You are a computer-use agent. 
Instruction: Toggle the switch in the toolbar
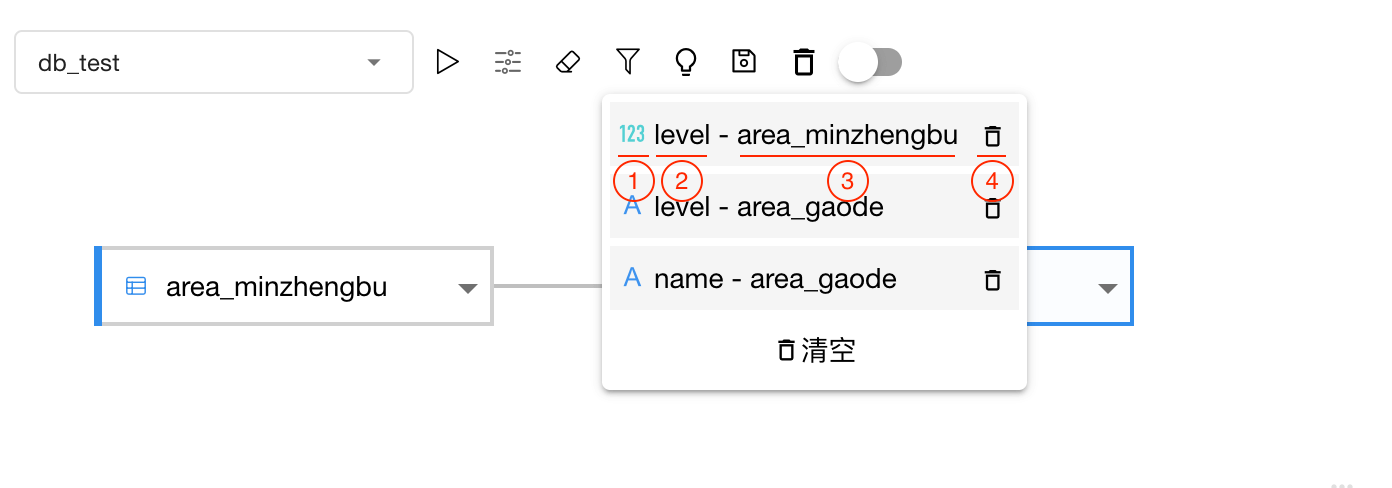coord(870,62)
